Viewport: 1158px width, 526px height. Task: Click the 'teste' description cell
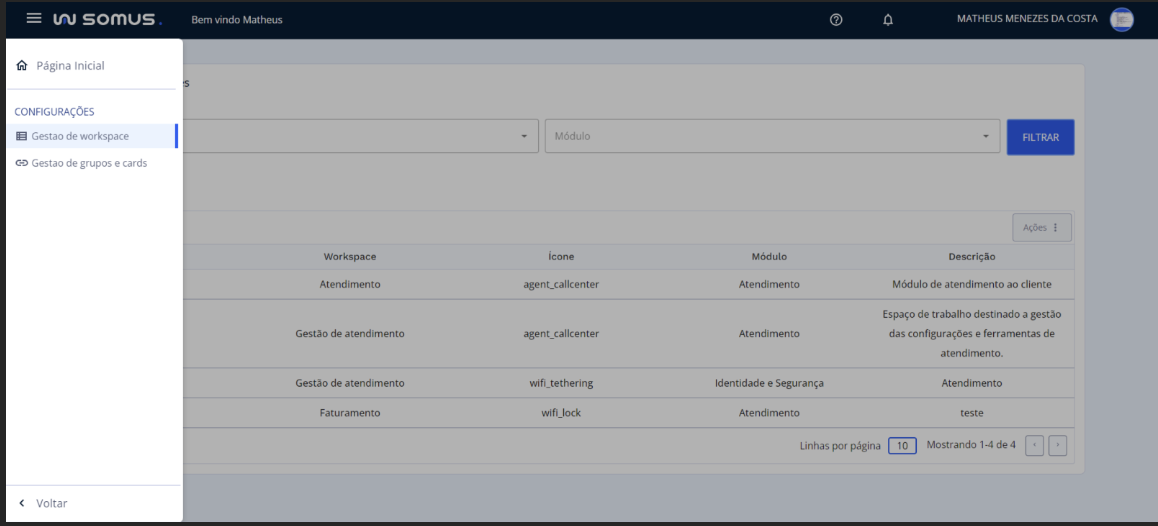[x=972, y=413]
